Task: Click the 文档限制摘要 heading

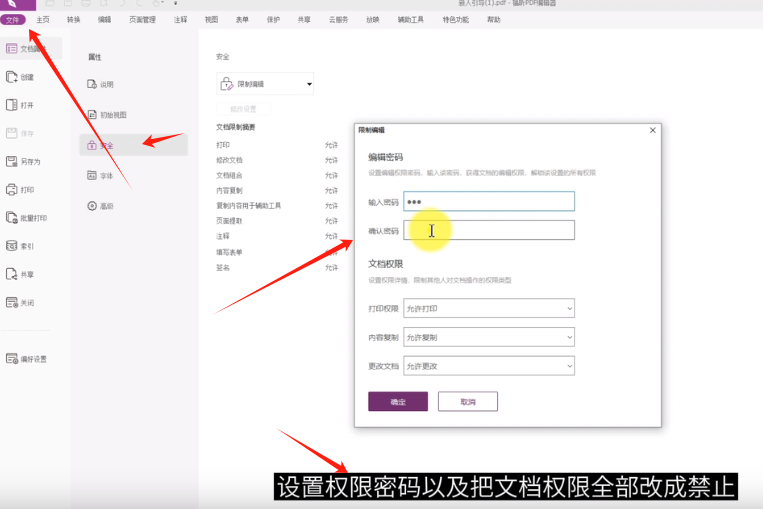Action: coord(236,127)
